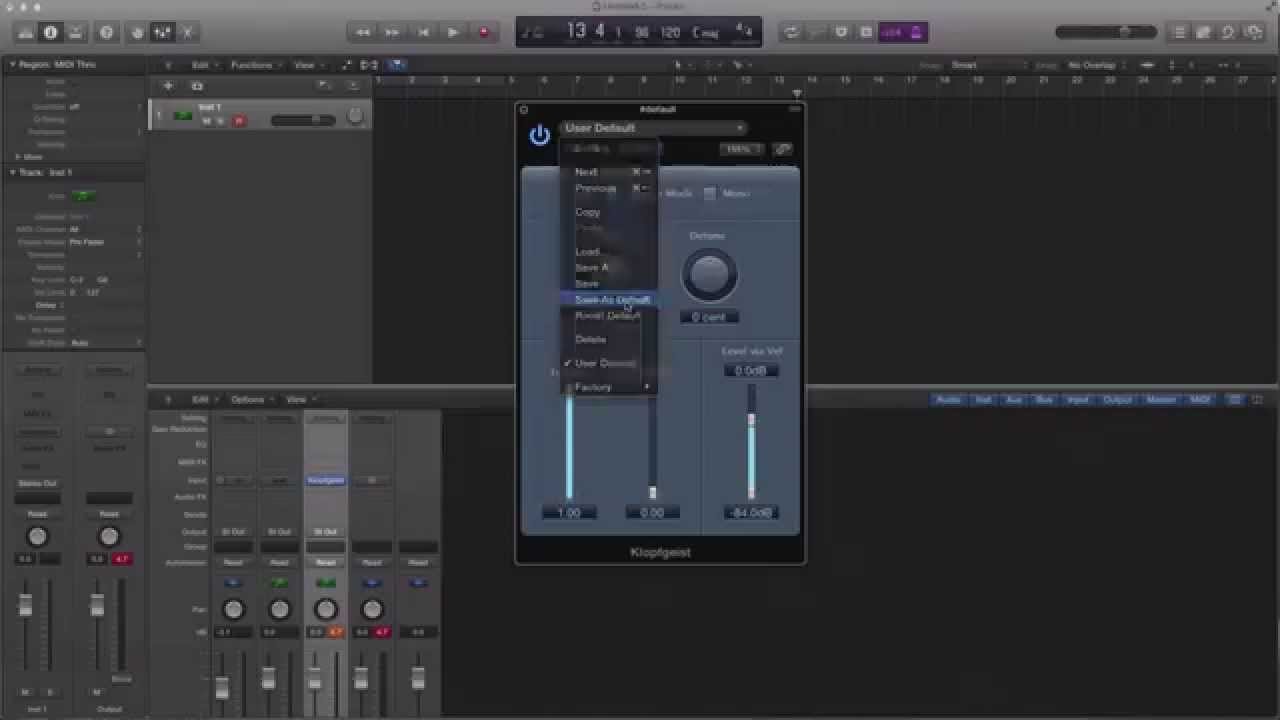Toggle the Cycle mode button
This screenshot has width=1280, height=720.
tap(791, 33)
